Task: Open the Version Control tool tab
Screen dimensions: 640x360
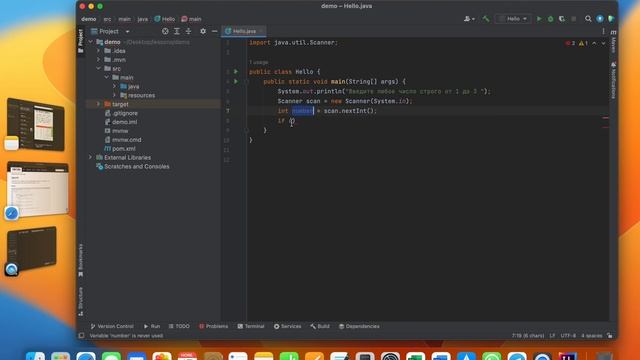Action: coord(112,326)
